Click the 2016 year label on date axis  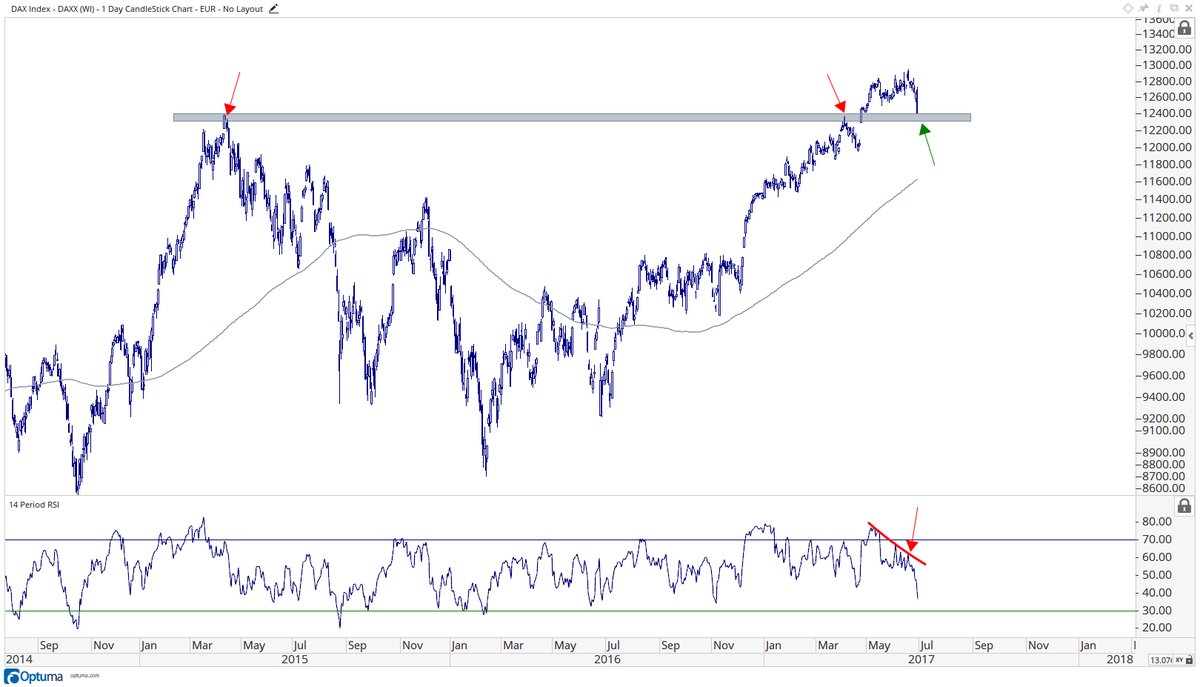[606, 659]
